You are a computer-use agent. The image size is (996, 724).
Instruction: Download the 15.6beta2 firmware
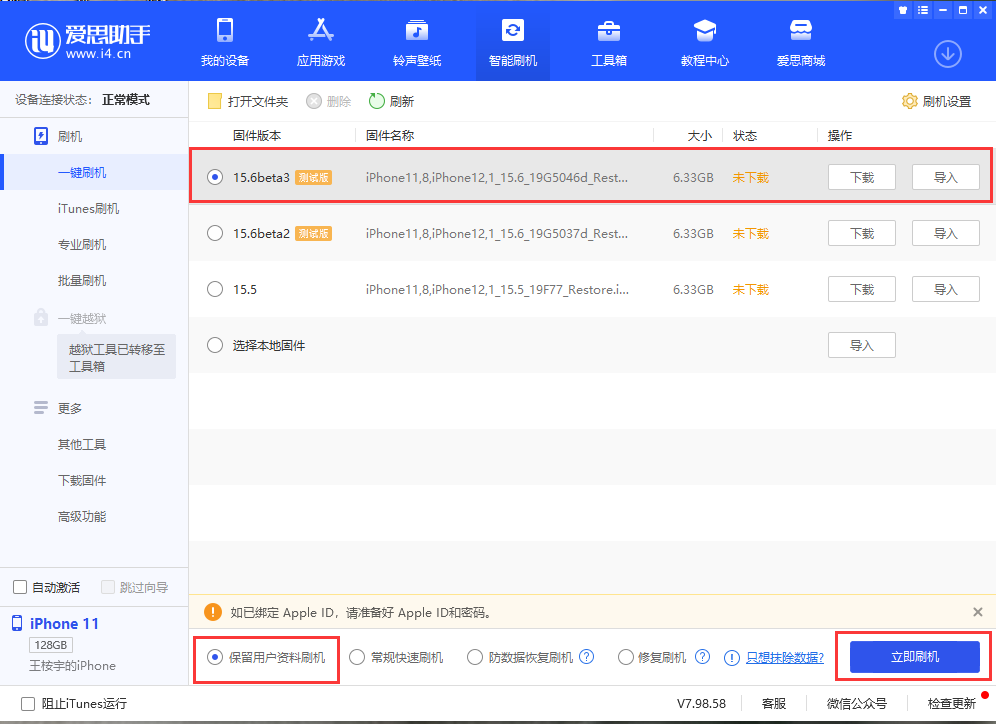click(861, 233)
